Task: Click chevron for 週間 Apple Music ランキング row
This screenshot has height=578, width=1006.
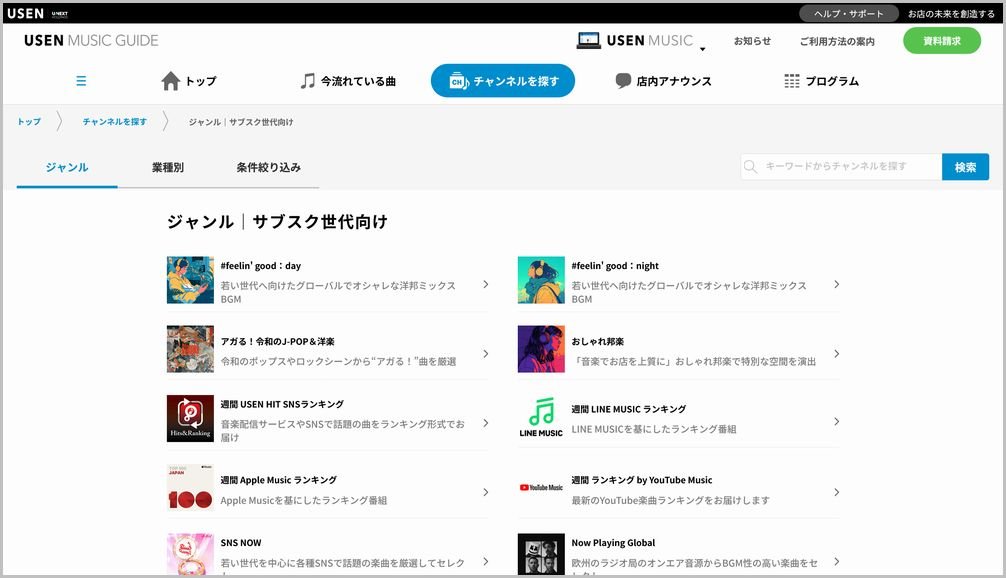Action: coord(486,492)
